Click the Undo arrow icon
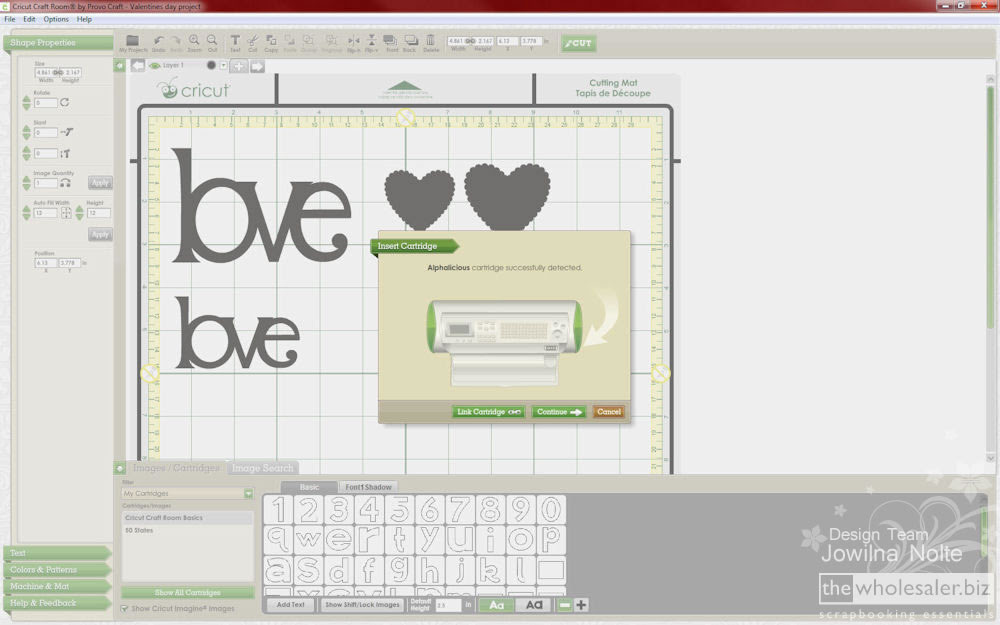The height and width of the screenshot is (625, 1000). pos(158,41)
